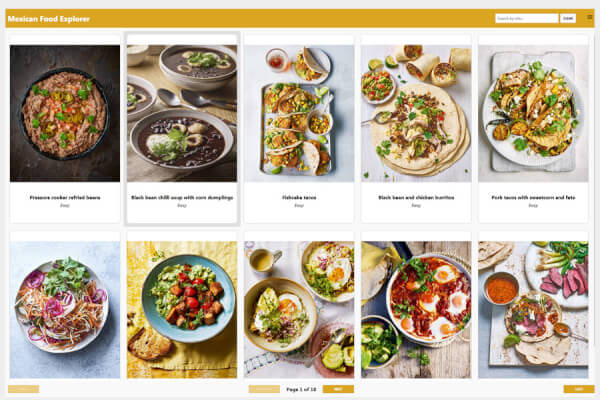
Task: Go to the next page of recipes
Action: coord(338,389)
